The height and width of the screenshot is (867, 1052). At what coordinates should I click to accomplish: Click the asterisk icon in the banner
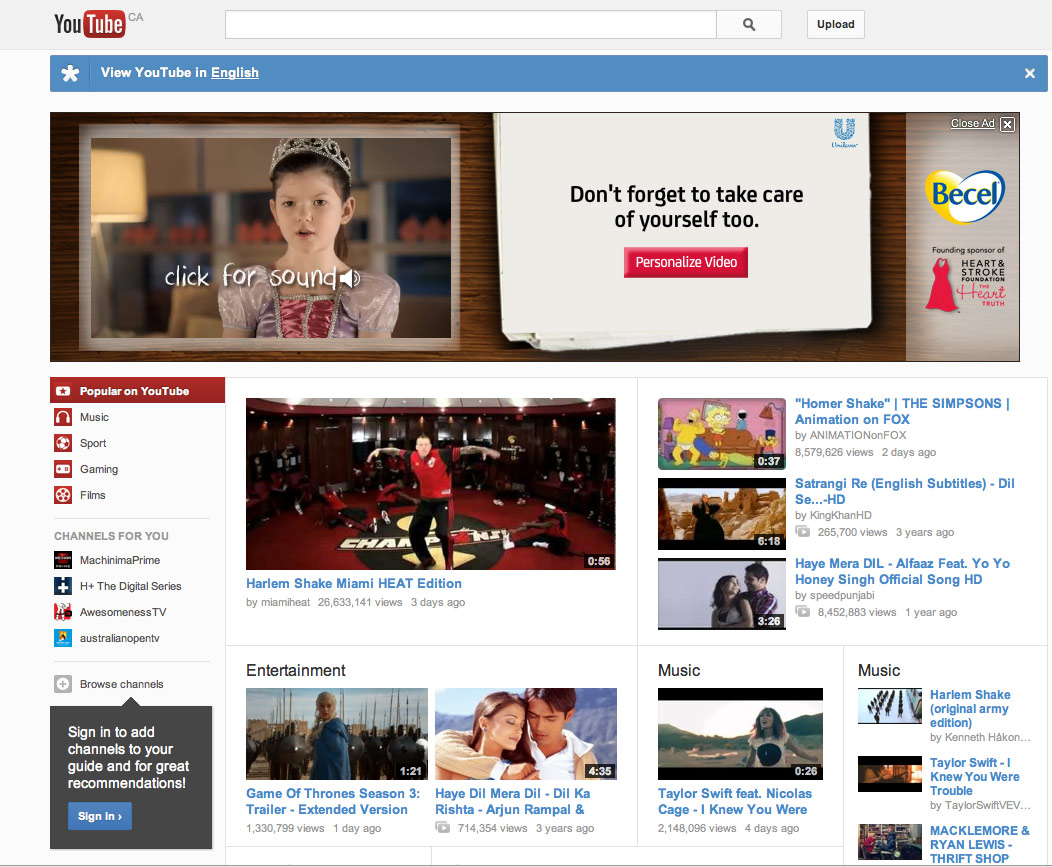click(x=70, y=73)
